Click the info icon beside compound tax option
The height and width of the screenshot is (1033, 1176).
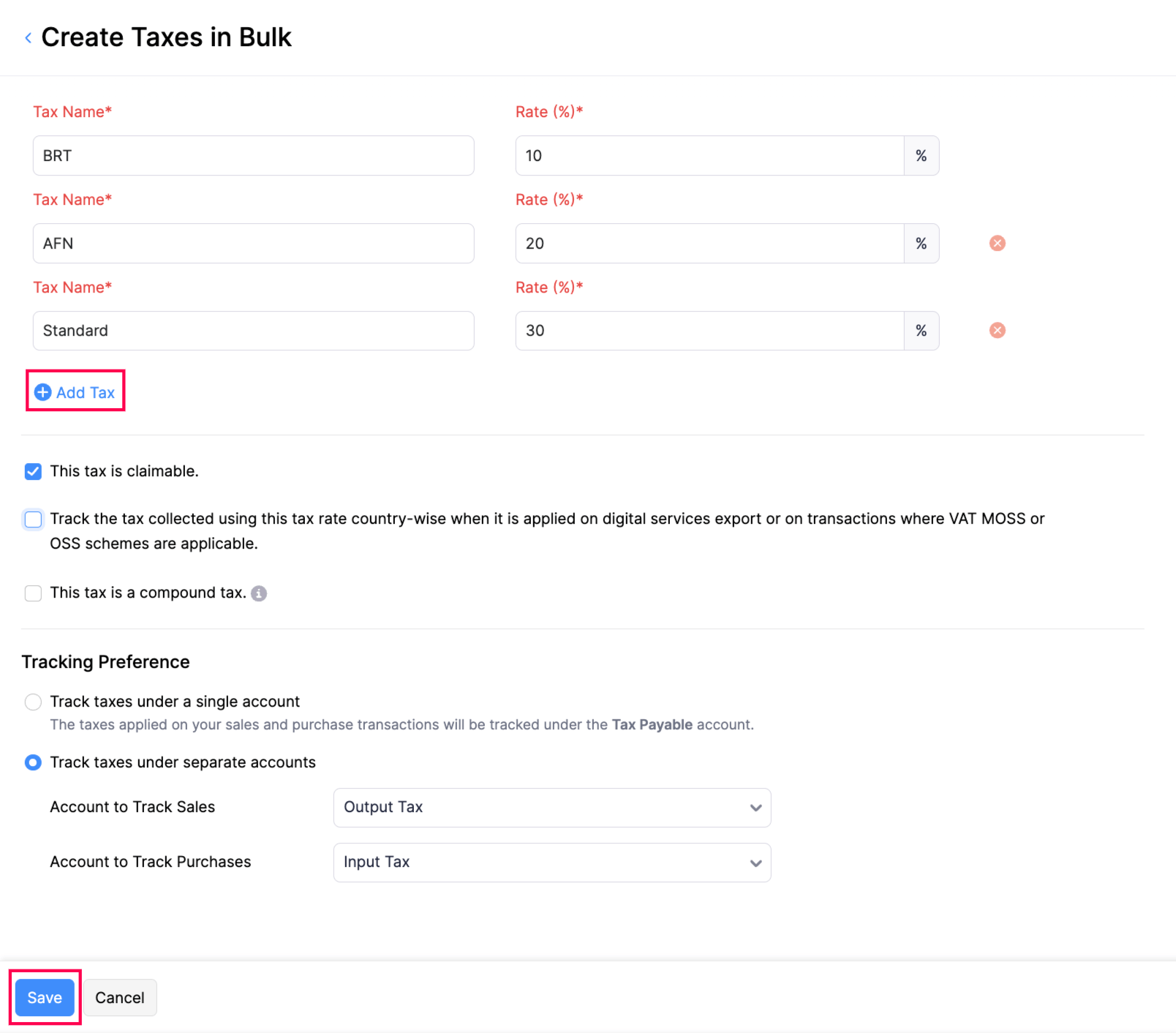tap(259, 593)
